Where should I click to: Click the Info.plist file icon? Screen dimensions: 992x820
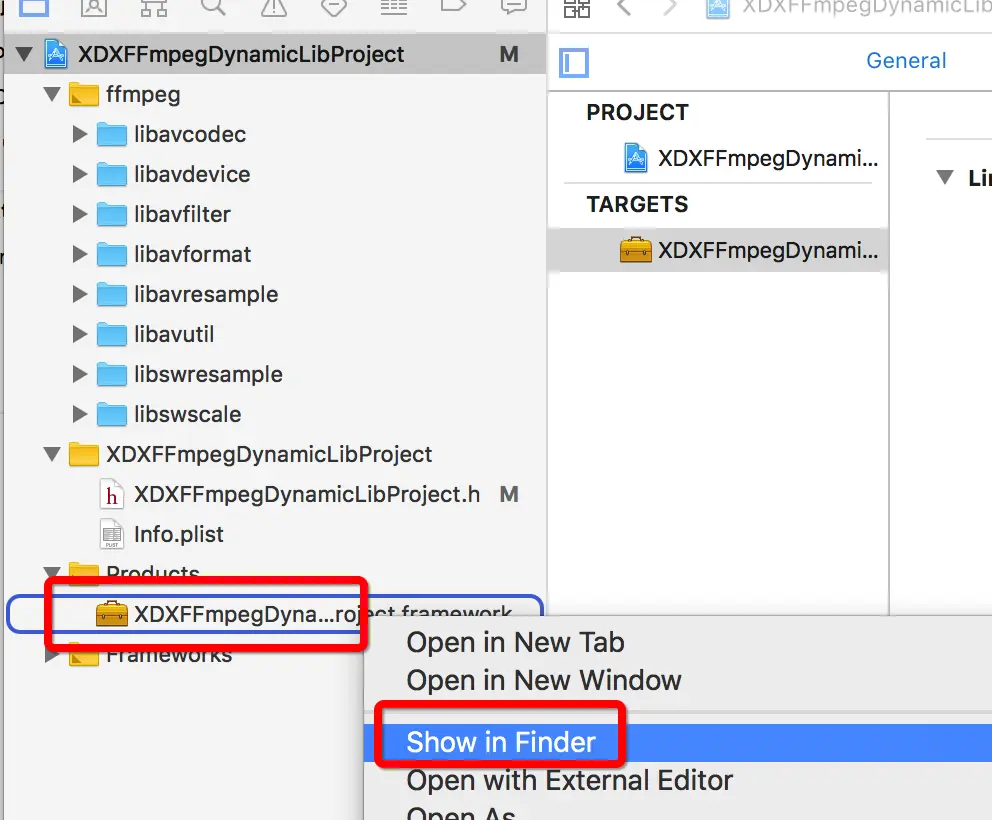tap(111, 535)
